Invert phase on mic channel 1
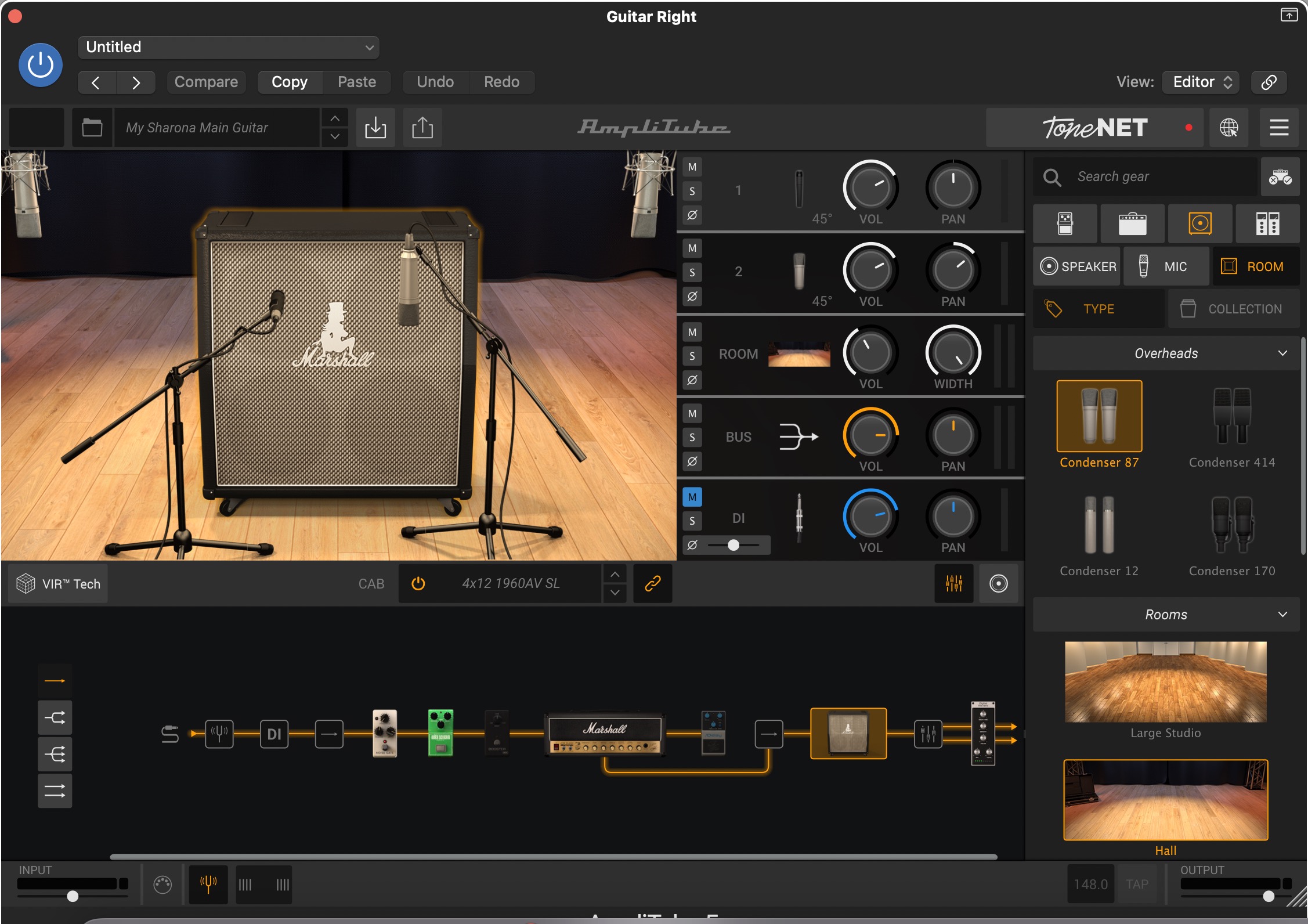1308x924 pixels. (x=692, y=215)
